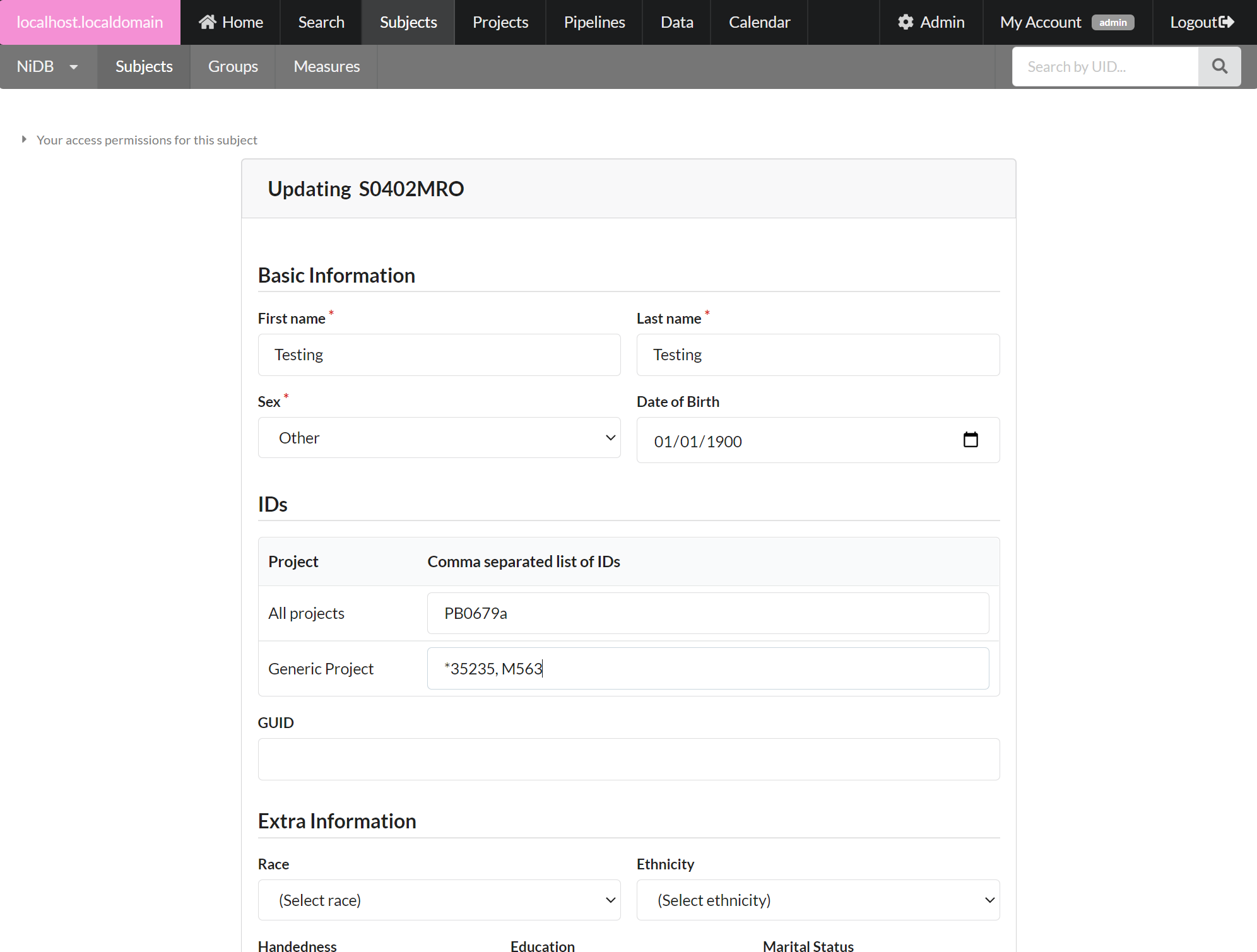
Task: Open the Sex dropdown
Action: [438, 437]
